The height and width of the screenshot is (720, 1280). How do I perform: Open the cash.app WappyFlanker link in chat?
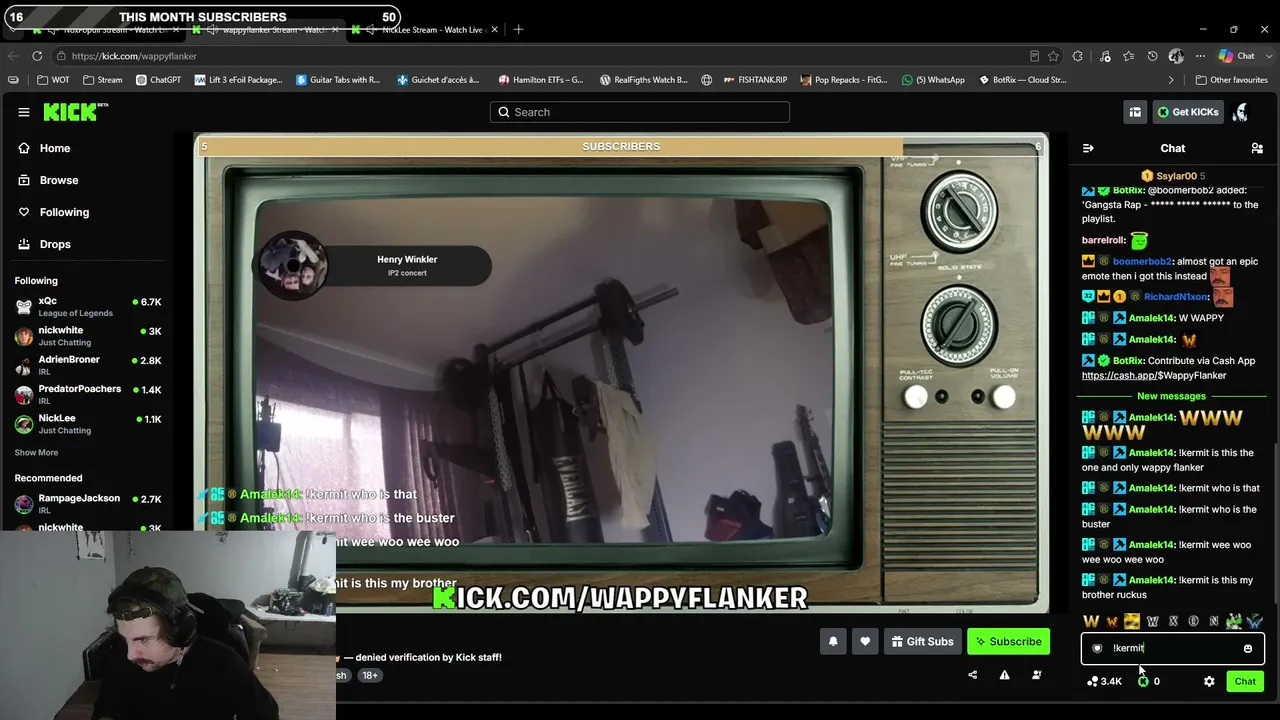coord(1154,375)
